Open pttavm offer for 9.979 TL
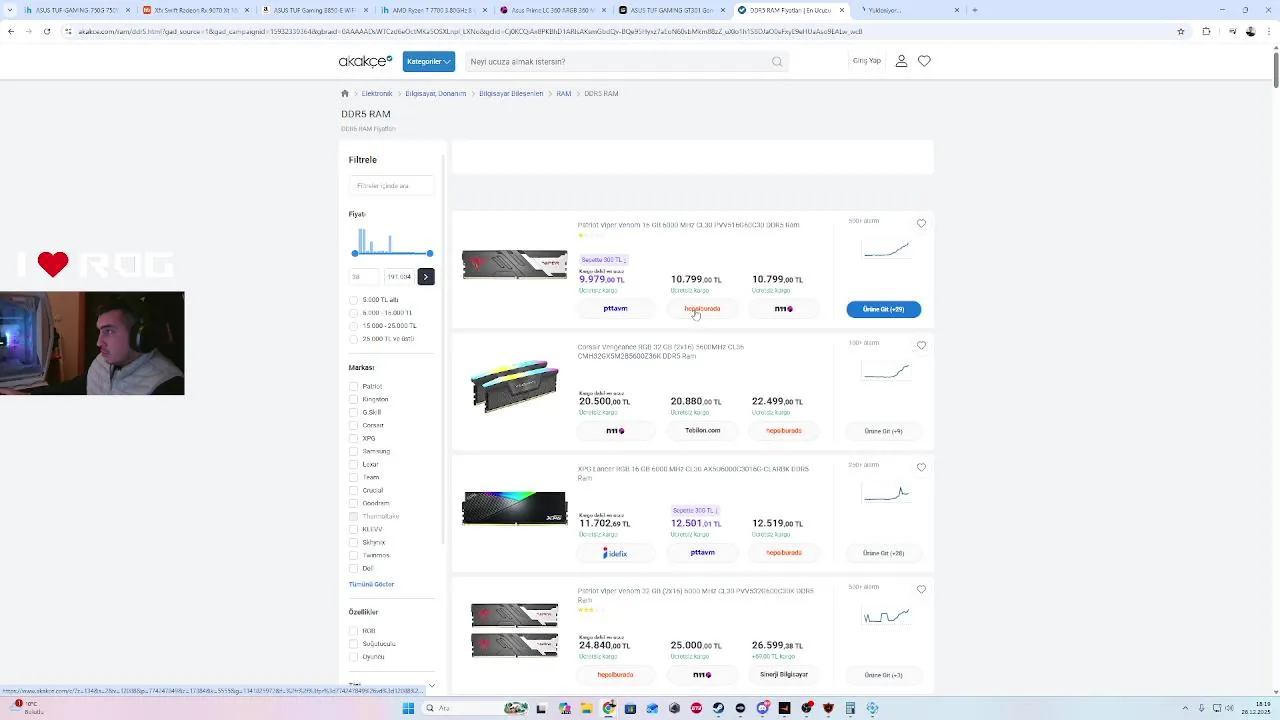The width and height of the screenshot is (1280, 720). tap(615, 309)
